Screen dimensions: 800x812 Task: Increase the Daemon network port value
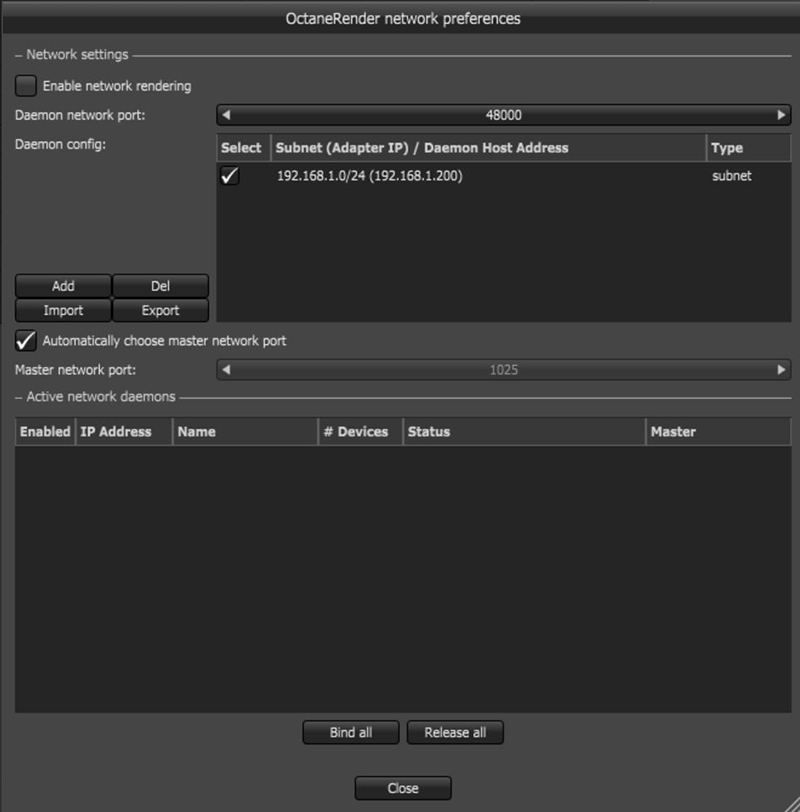pos(781,115)
